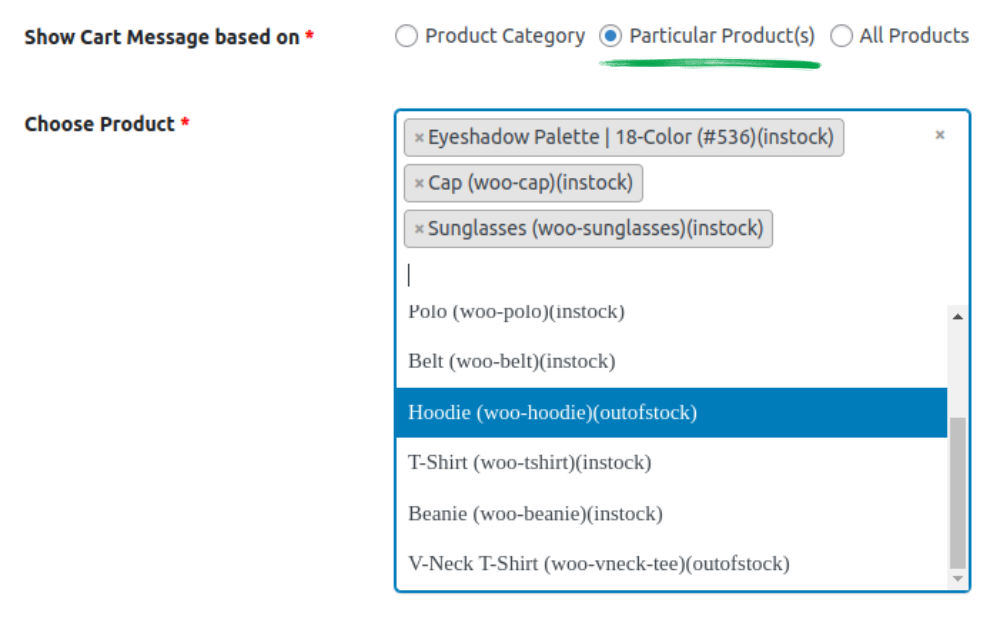The height and width of the screenshot is (625, 1000).
Task: Choose Belt from the product dropdown
Action: [x=511, y=361]
